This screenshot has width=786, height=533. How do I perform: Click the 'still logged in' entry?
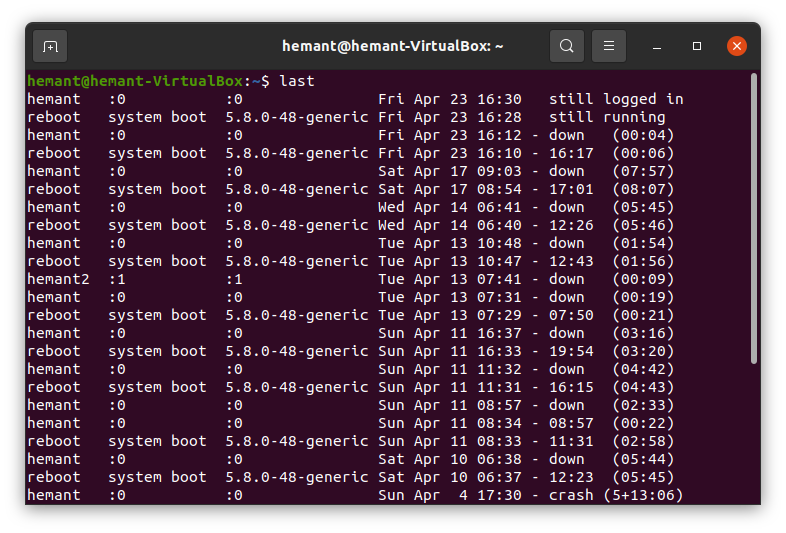coord(616,99)
